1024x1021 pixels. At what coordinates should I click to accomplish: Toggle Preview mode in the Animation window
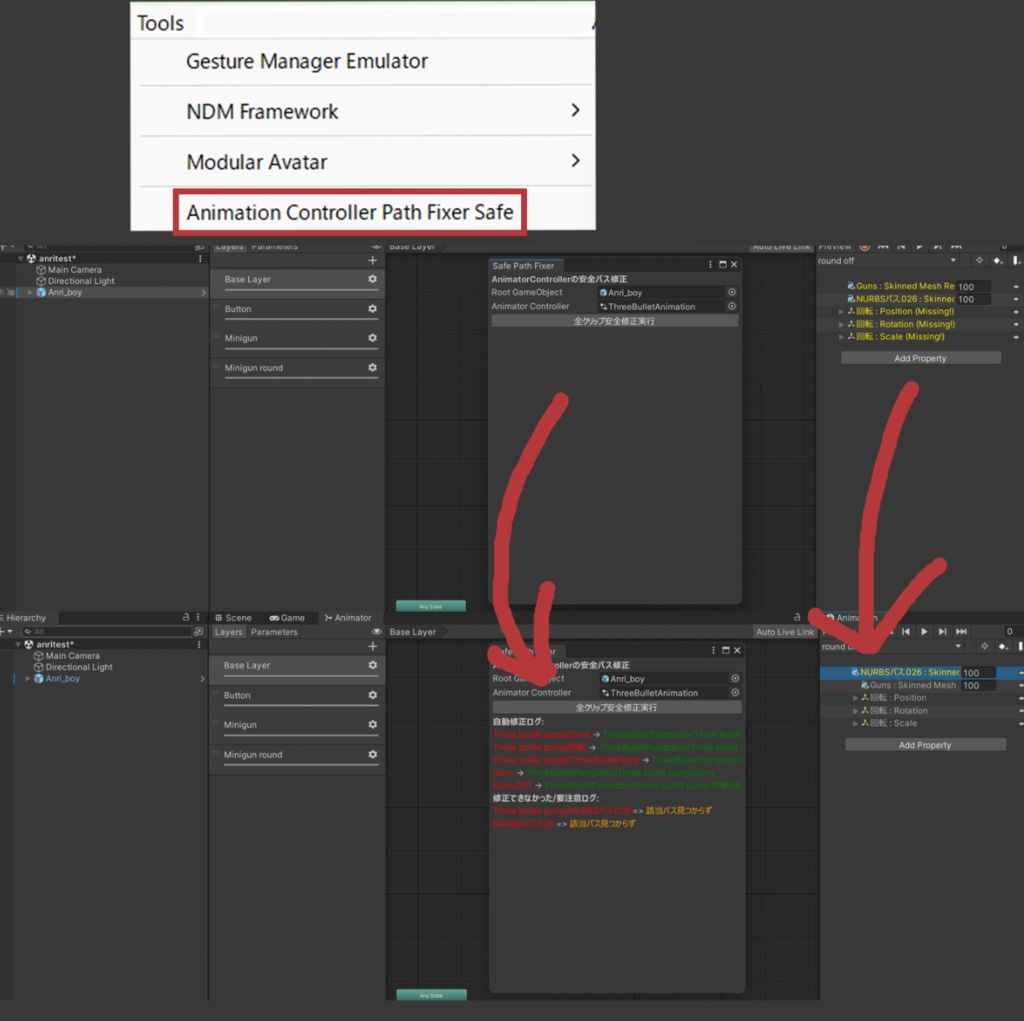pos(836,246)
